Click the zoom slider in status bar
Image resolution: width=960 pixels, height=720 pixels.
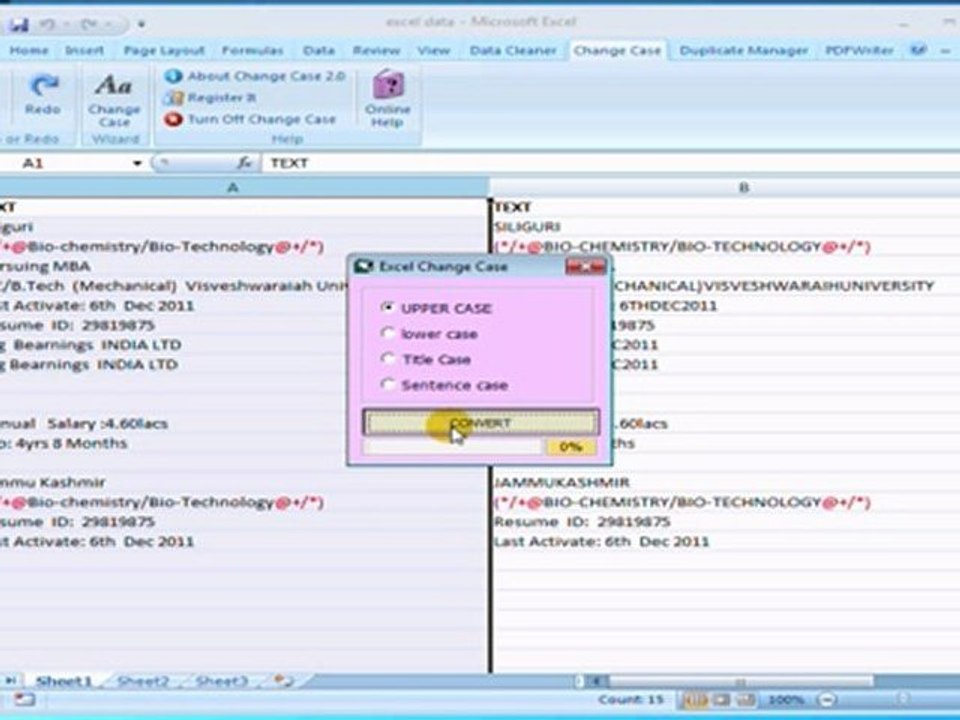pyautogui.click(x=901, y=699)
